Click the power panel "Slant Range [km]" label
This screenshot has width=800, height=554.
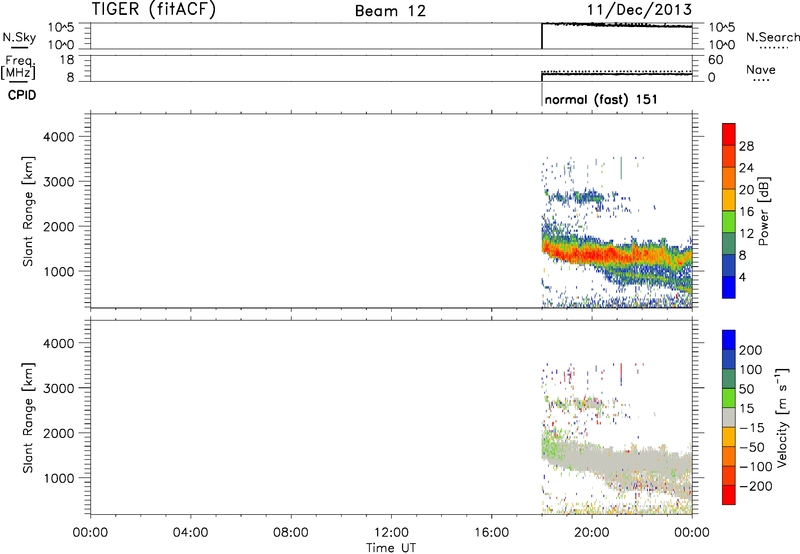(28, 211)
